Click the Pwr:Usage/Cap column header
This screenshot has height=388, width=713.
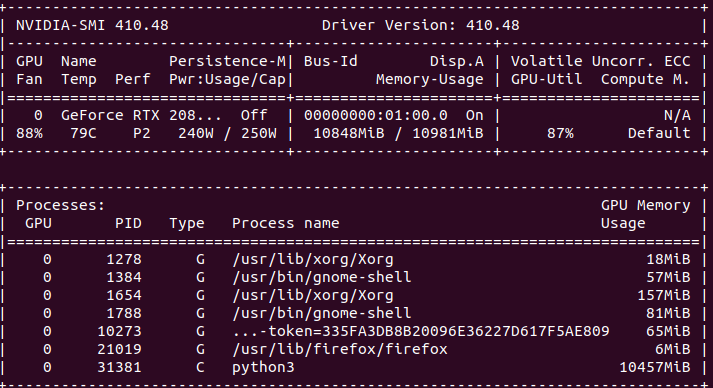227,80
